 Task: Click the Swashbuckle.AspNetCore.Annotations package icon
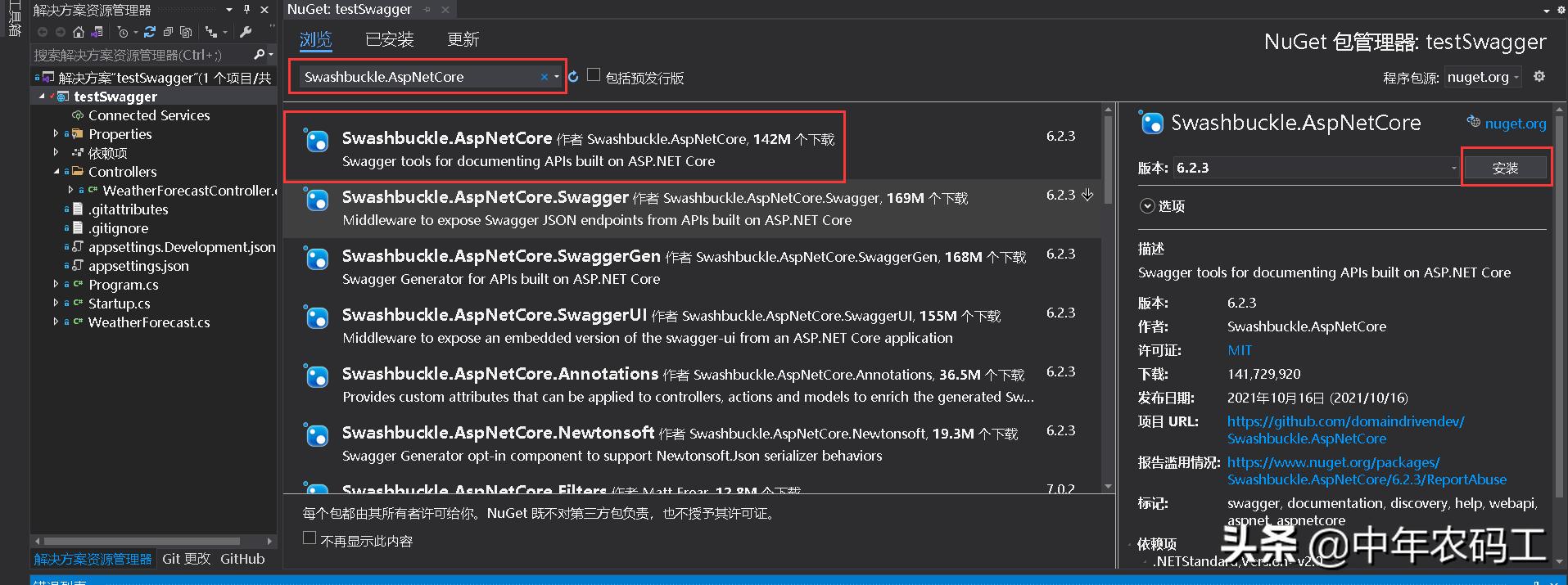[x=316, y=376]
